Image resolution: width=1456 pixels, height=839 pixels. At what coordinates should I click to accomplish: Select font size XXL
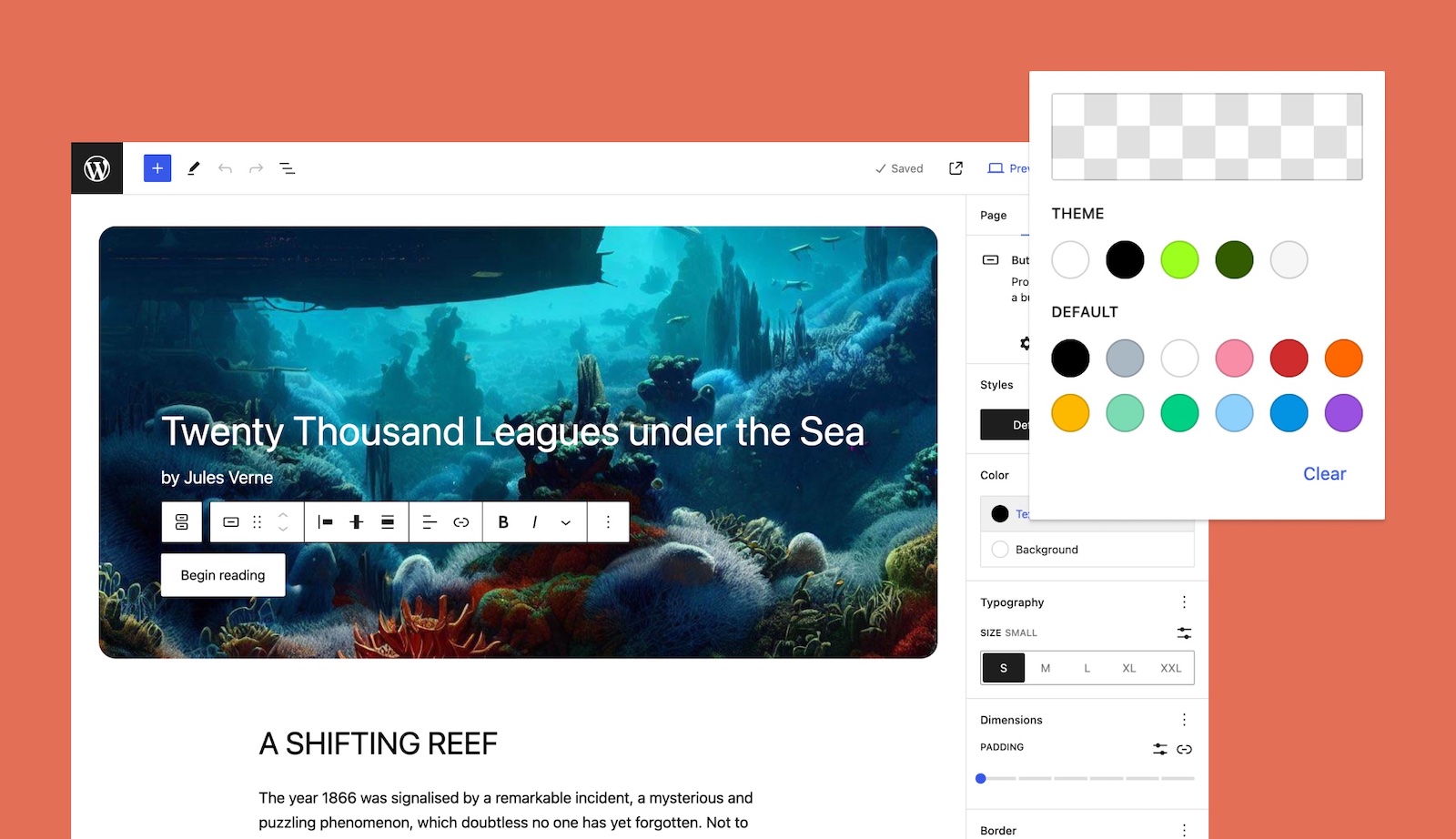(x=1171, y=668)
